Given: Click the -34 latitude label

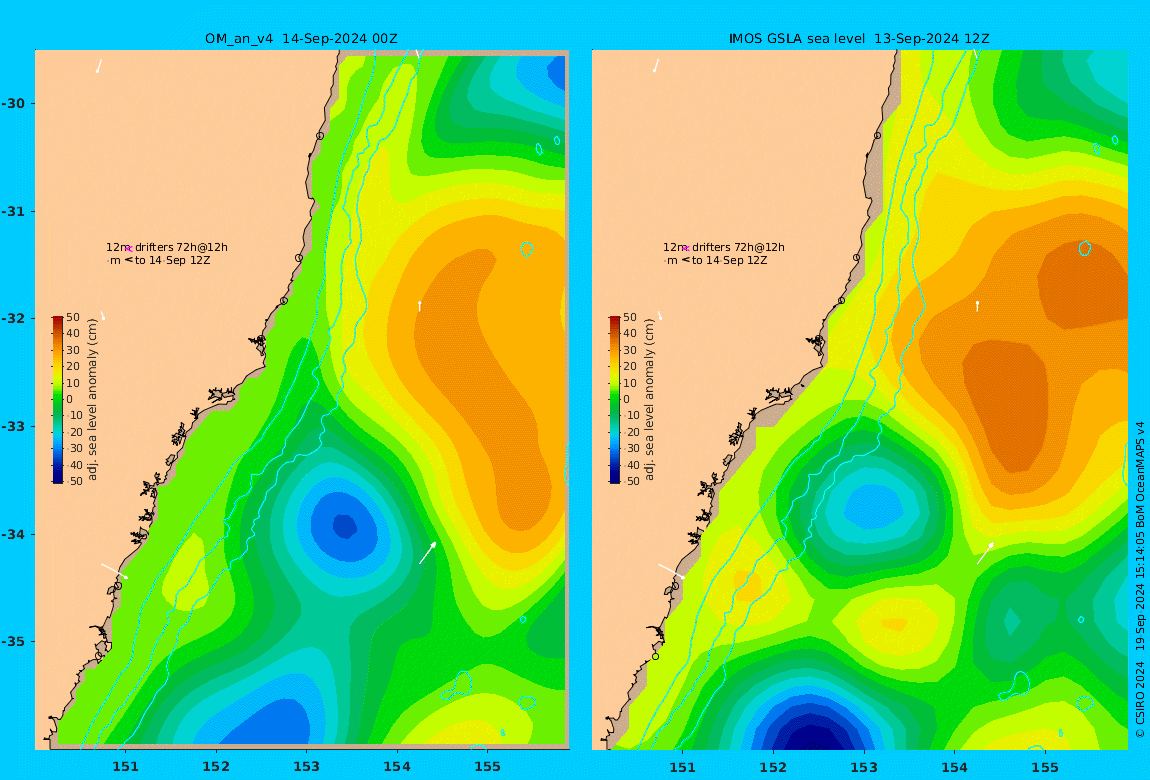Looking at the screenshot, I should (13, 534).
